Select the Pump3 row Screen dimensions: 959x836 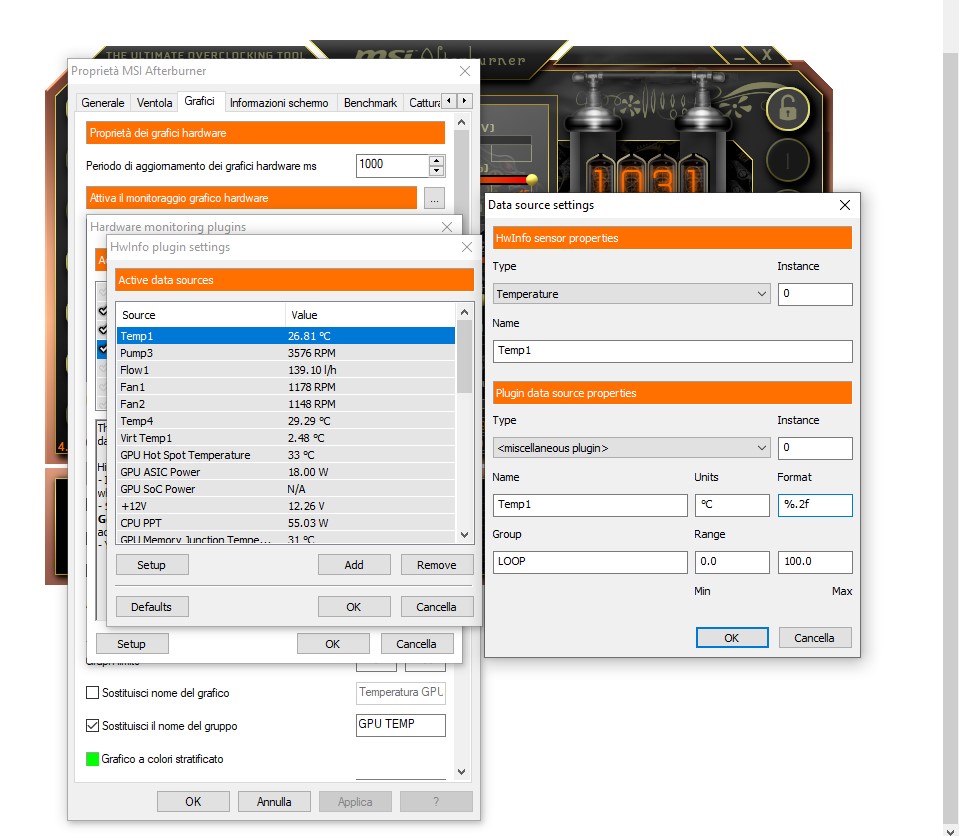click(x=286, y=353)
